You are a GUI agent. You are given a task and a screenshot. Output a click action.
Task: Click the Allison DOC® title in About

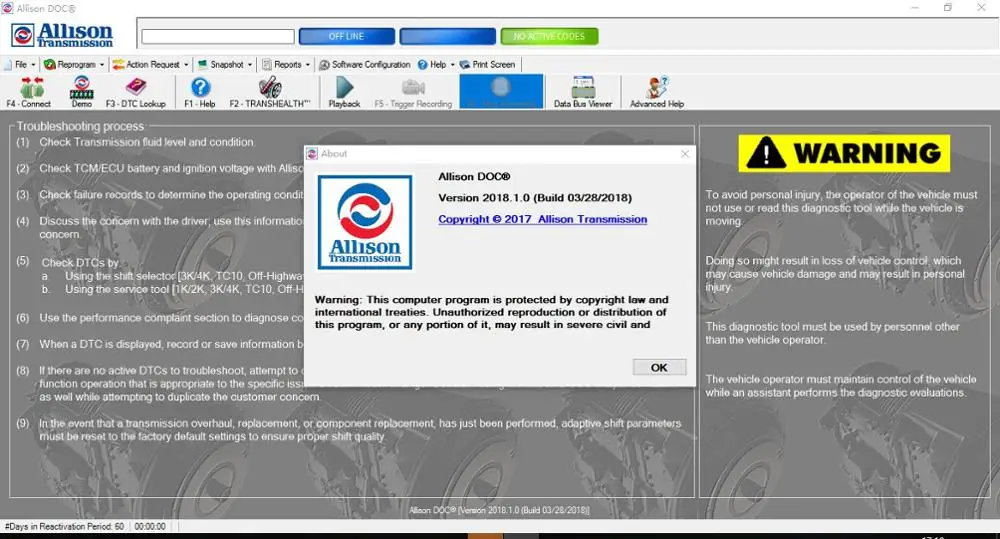[474, 177]
